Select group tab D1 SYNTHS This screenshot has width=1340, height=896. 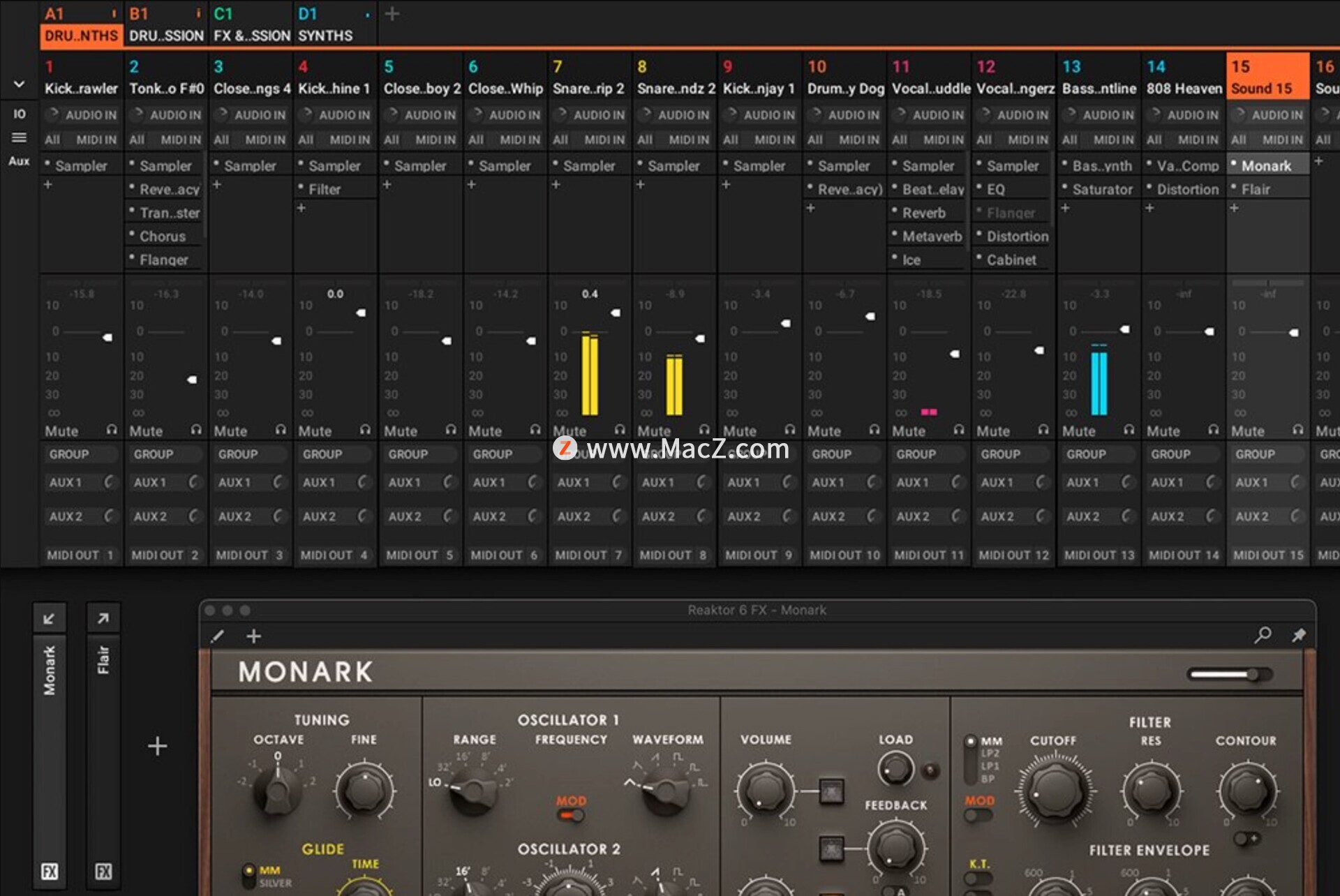point(335,24)
